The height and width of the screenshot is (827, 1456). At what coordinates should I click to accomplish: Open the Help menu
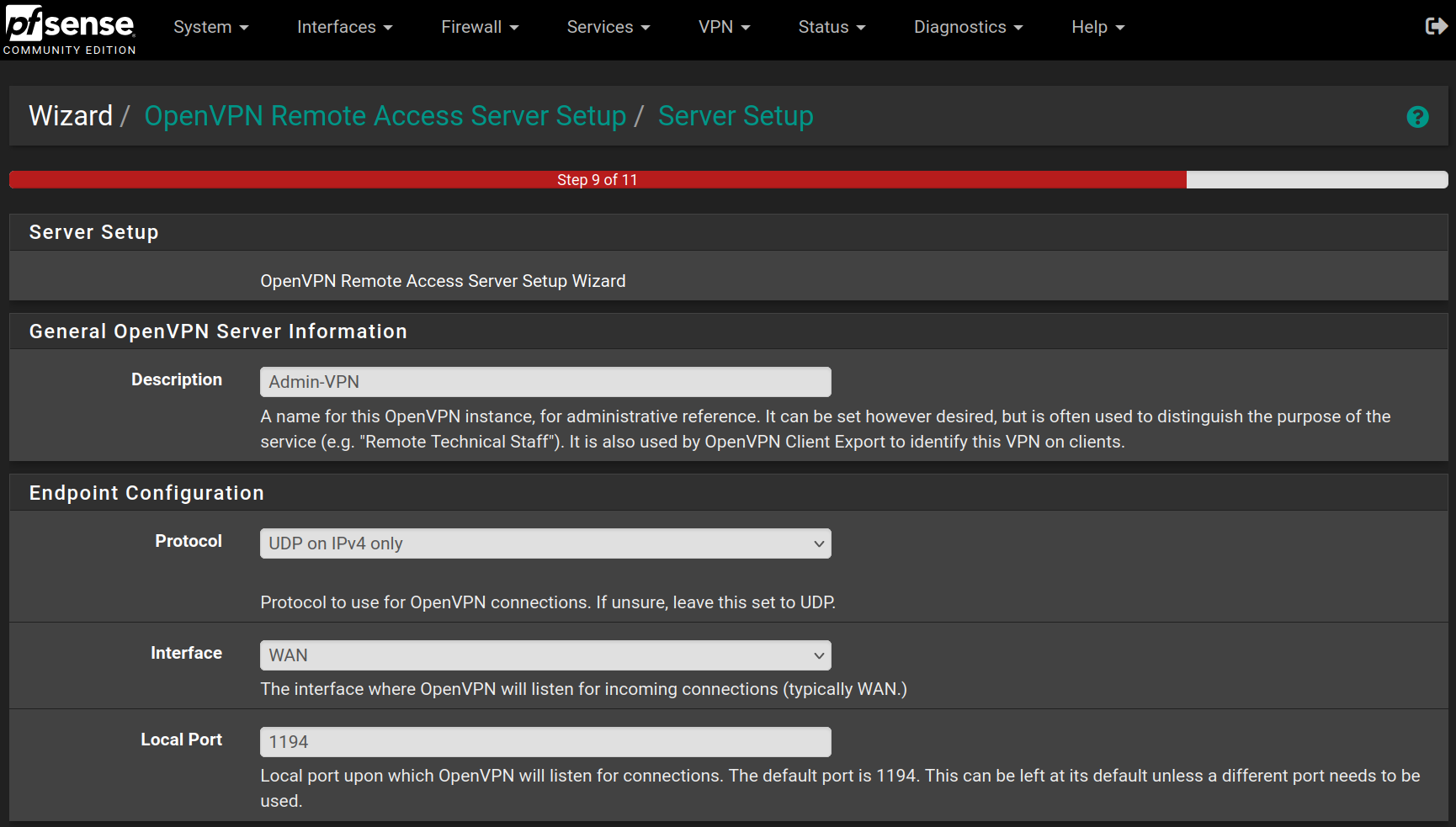(1097, 27)
